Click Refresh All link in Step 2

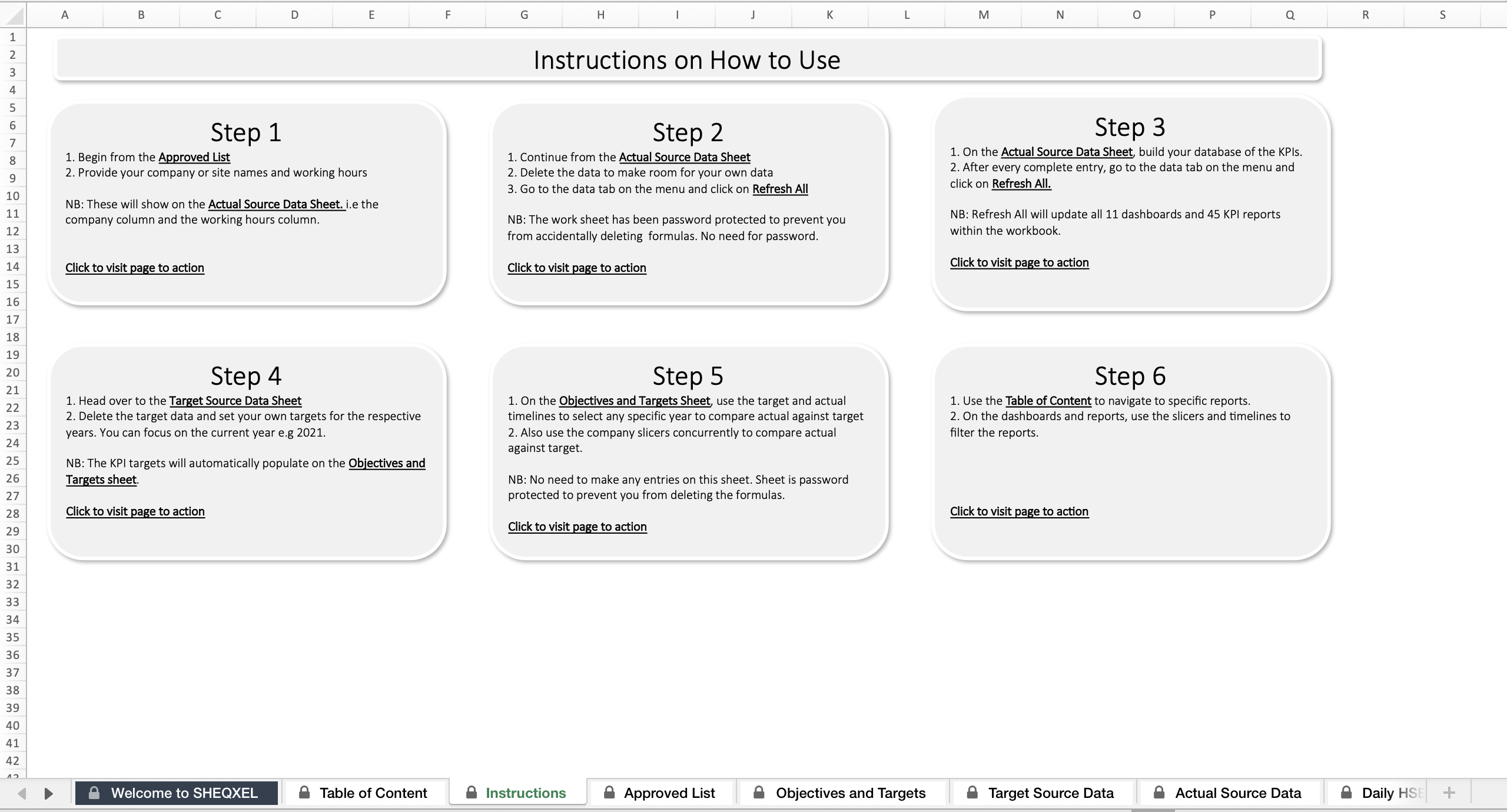pos(780,189)
